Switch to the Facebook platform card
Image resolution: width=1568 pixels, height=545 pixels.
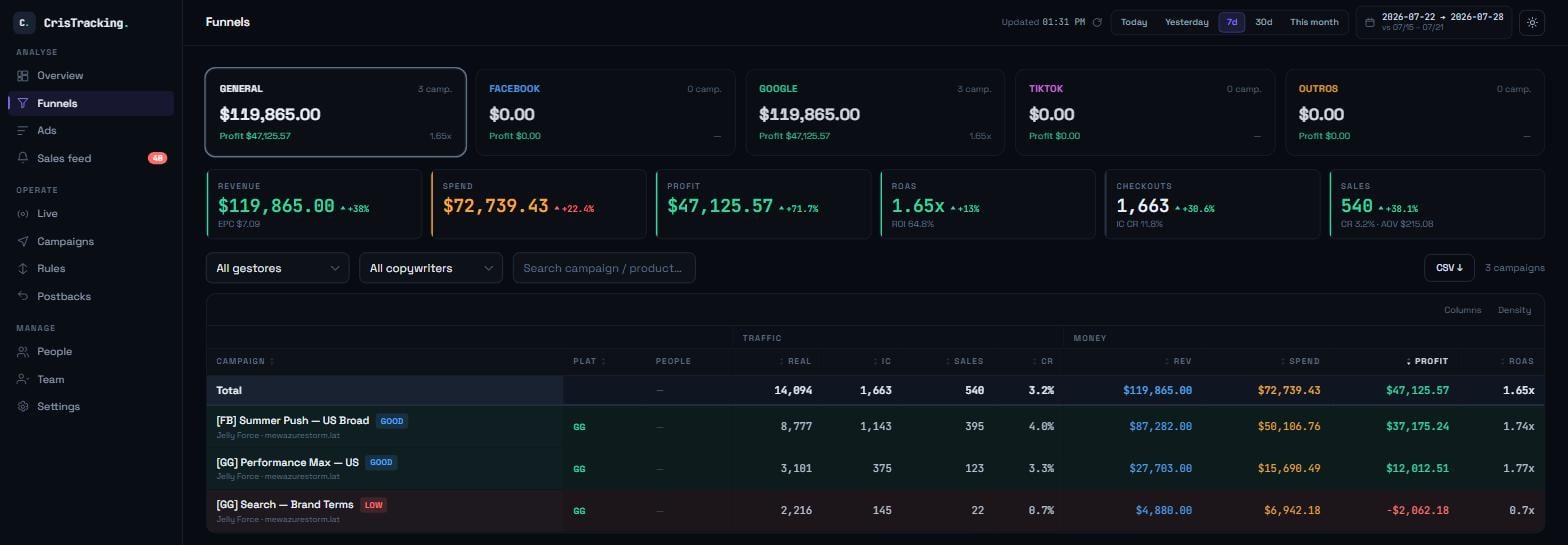point(605,112)
